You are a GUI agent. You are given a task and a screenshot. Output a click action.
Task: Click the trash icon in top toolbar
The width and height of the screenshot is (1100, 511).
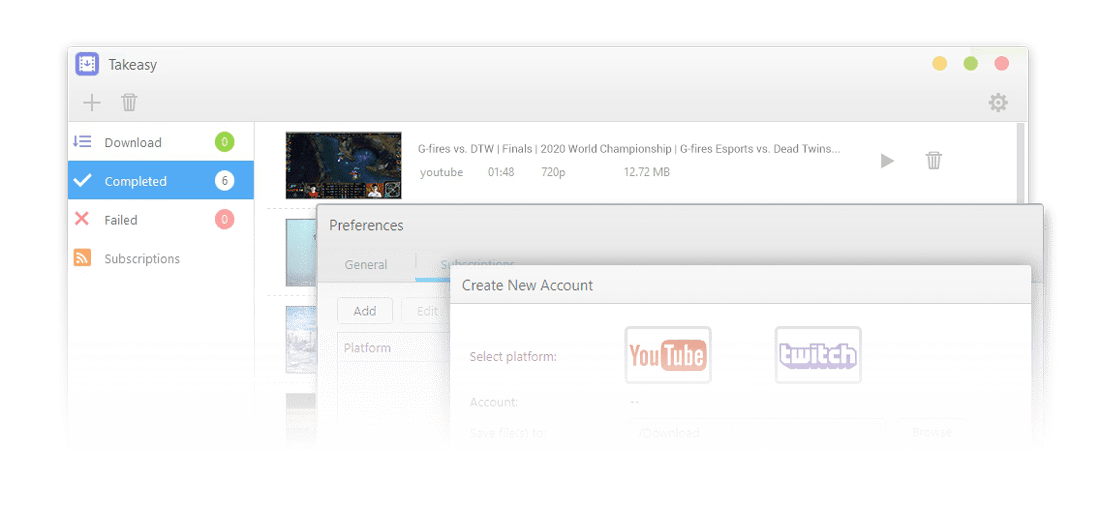click(x=129, y=102)
